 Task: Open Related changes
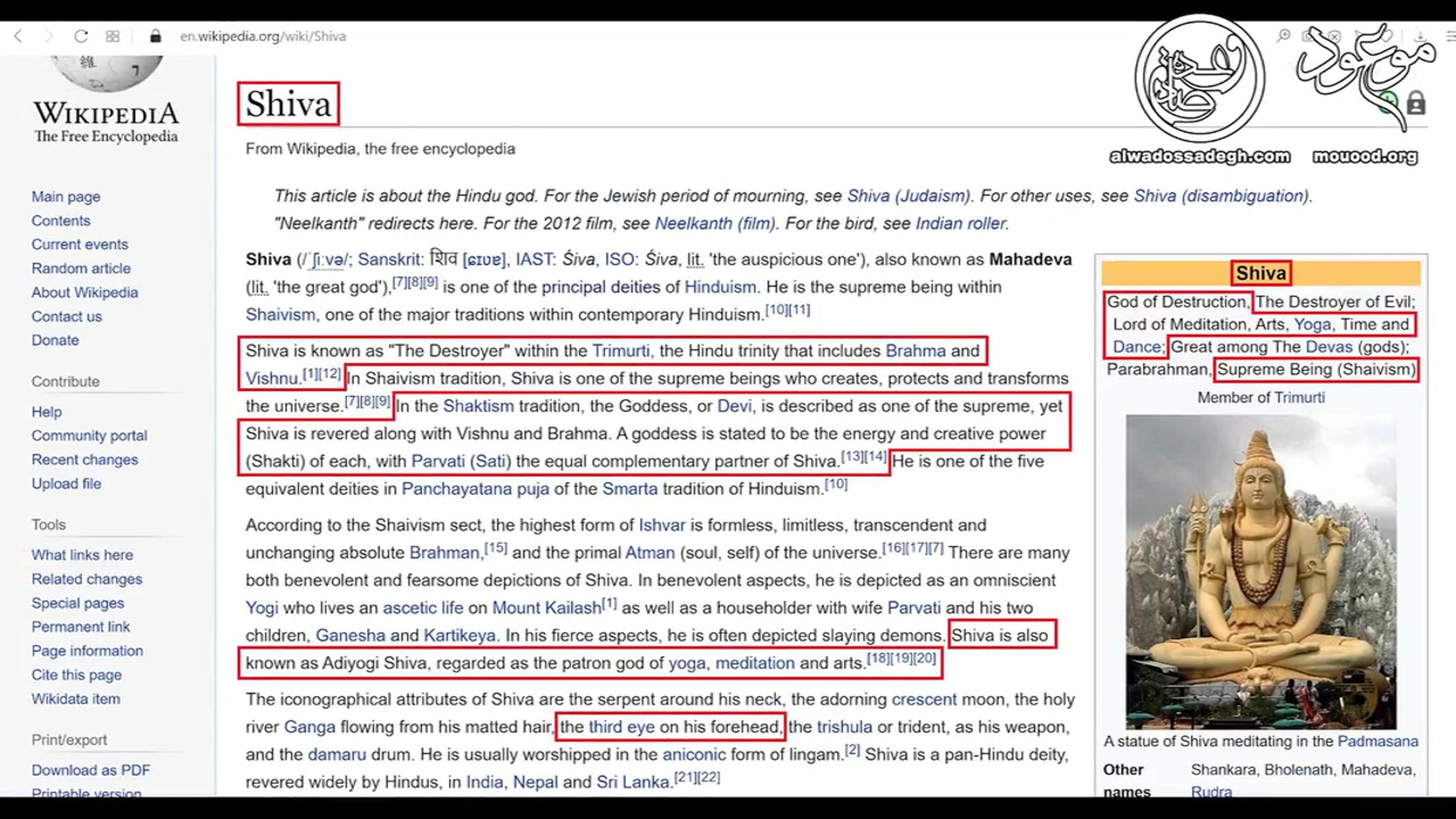[87, 579]
